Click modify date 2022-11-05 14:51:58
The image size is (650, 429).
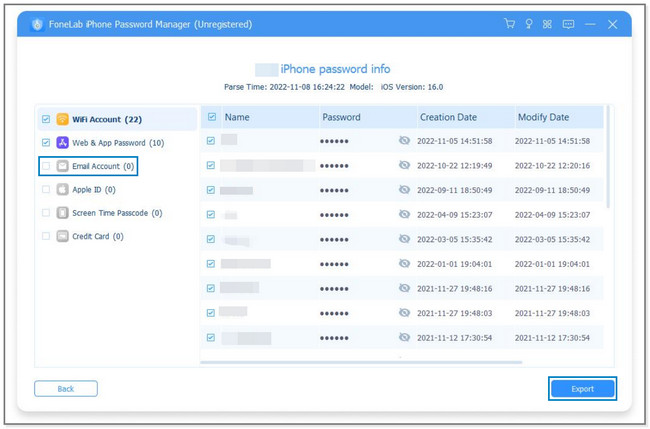pyautogui.click(x=552, y=141)
